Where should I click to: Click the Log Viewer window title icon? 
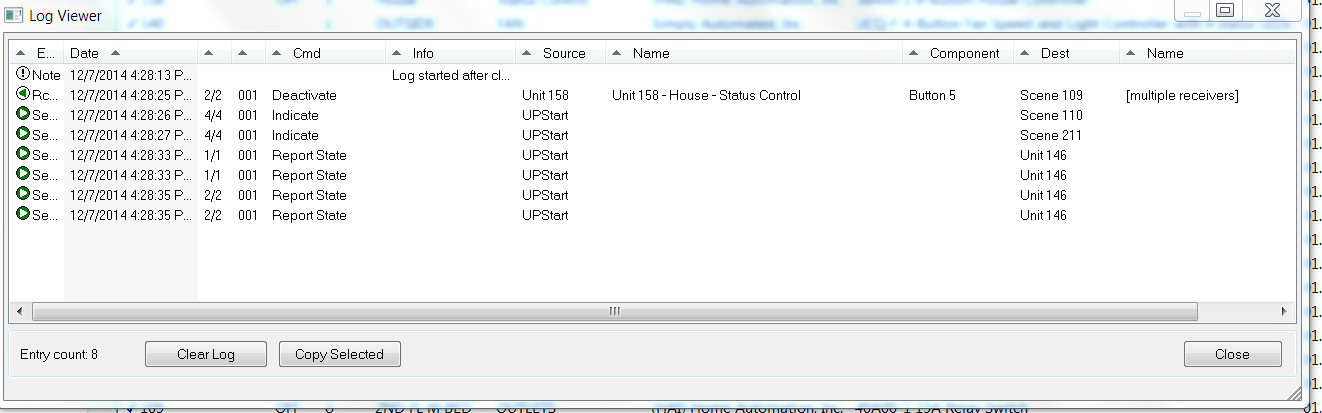15,16
